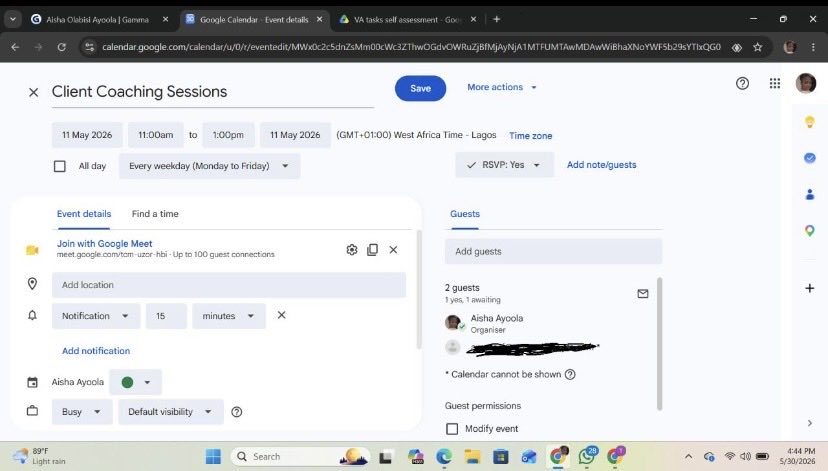Viewport: 828px width, 471px height.
Task: Get add-ons with the plus icon
Action: tap(810, 288)
